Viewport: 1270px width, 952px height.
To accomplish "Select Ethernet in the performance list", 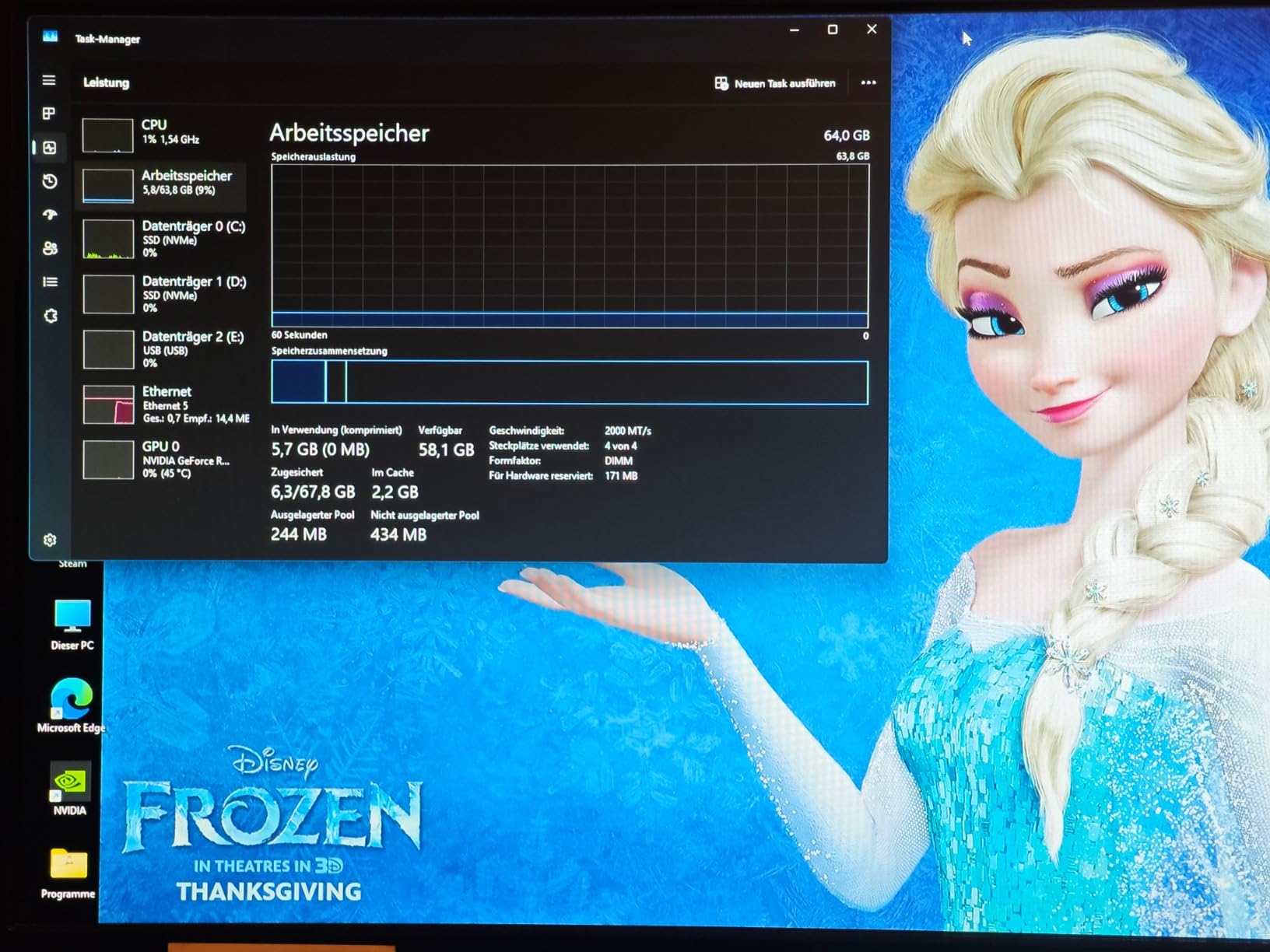I will click(165, 404).
